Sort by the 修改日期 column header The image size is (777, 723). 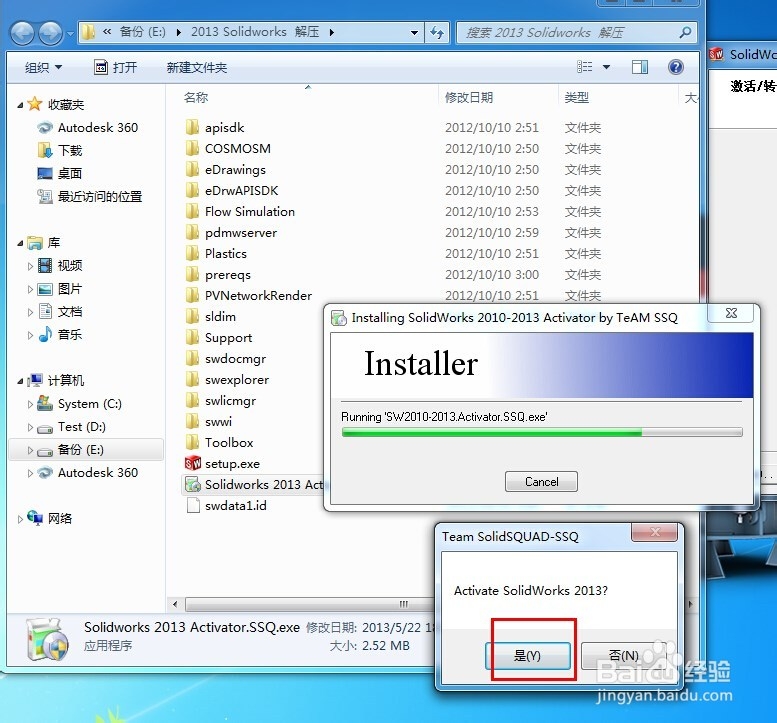coord(469,97)
